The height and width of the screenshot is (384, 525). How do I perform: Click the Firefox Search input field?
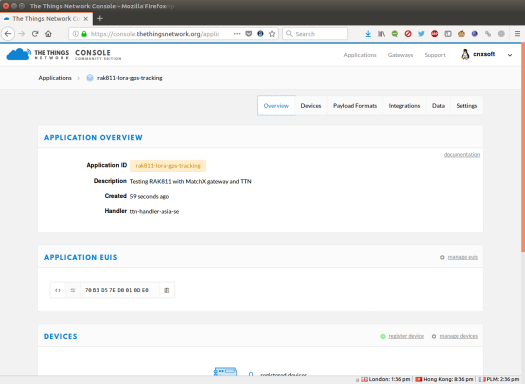(x=315, y=34)
